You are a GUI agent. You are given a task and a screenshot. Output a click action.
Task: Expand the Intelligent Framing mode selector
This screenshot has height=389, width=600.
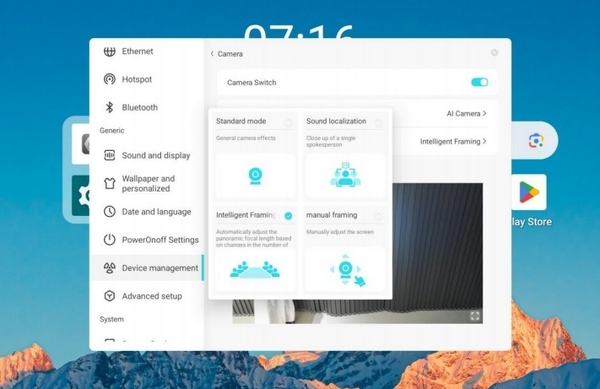pos(453,142)
